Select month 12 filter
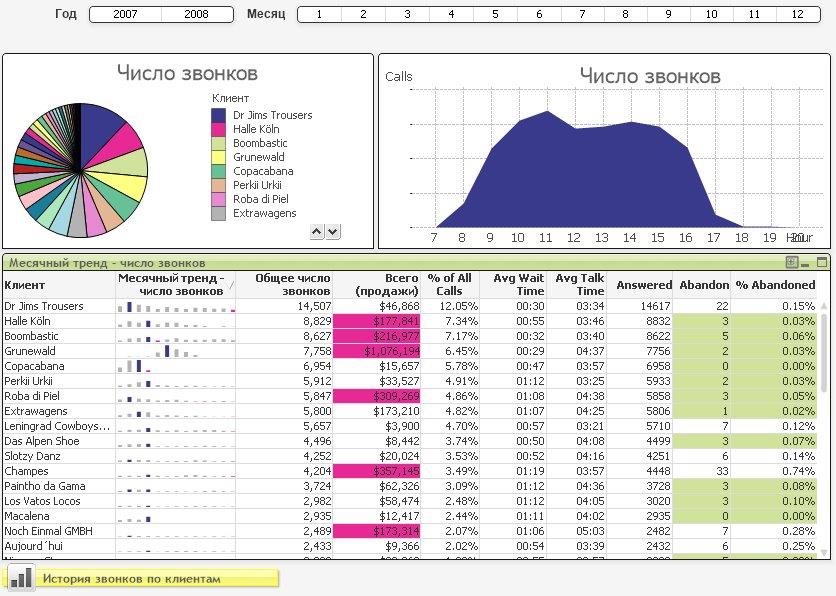 pyautogui.click(x=798, y=14)
